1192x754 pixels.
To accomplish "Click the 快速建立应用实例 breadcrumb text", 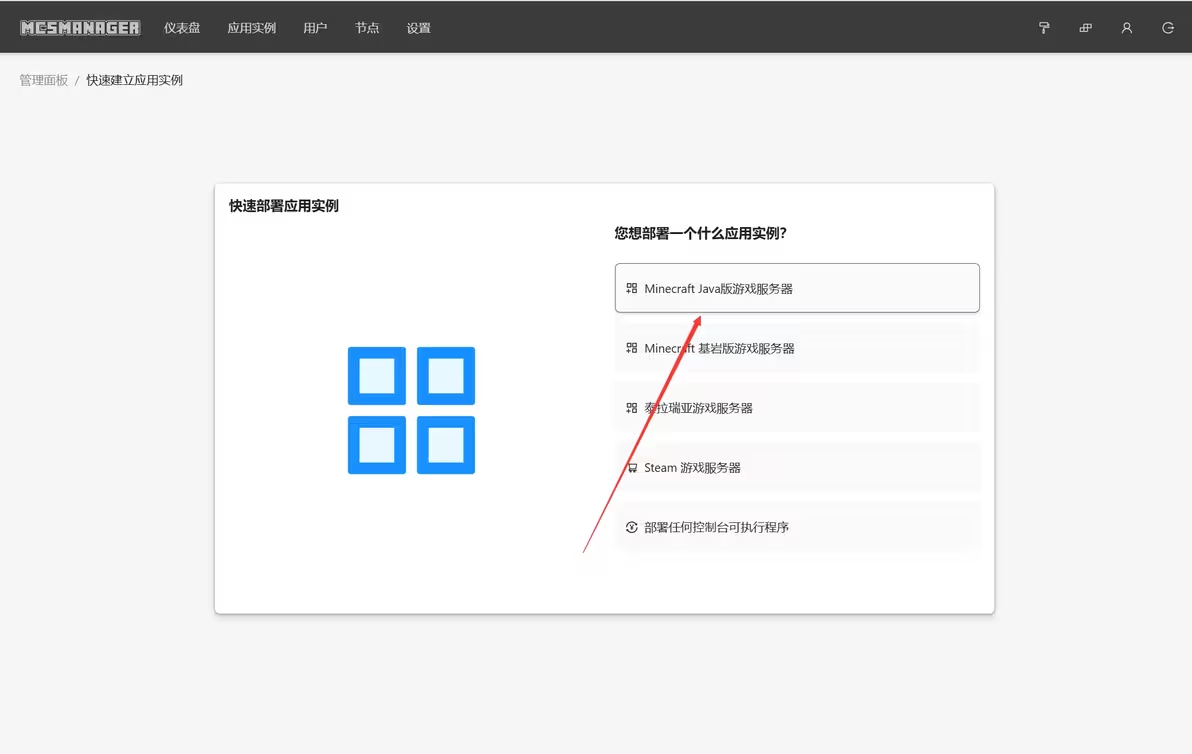I will click(134, 80).
